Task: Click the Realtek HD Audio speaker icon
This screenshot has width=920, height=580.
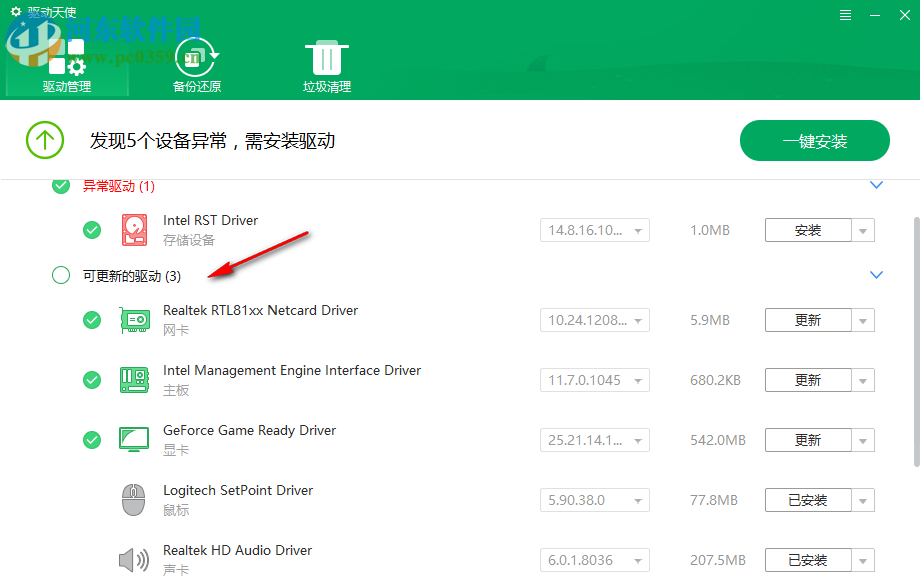Action: click(x=134, y=559)
